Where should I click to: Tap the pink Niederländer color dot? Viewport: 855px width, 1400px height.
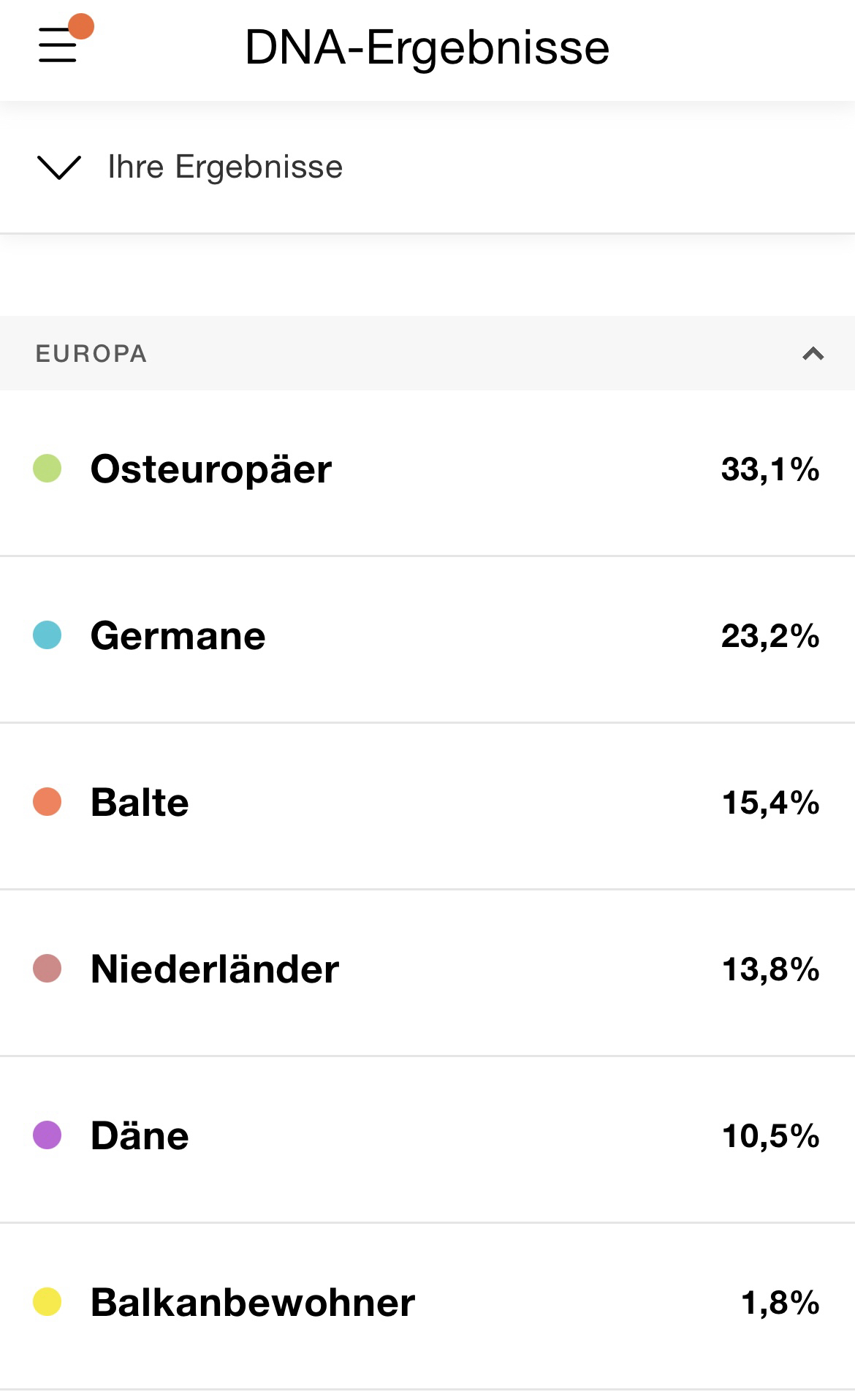coord(47,969)
